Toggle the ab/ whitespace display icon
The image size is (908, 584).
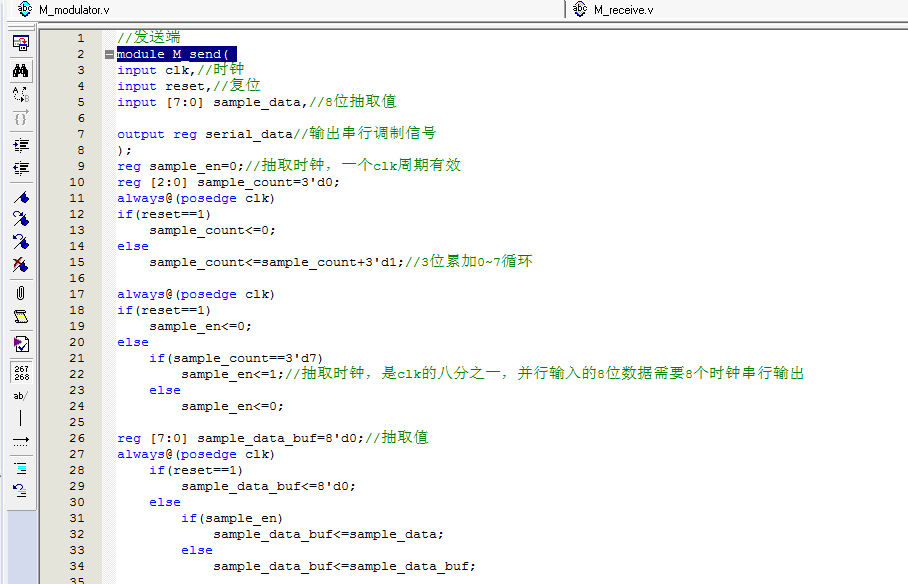pyautogui.click(x=21, y=396)
